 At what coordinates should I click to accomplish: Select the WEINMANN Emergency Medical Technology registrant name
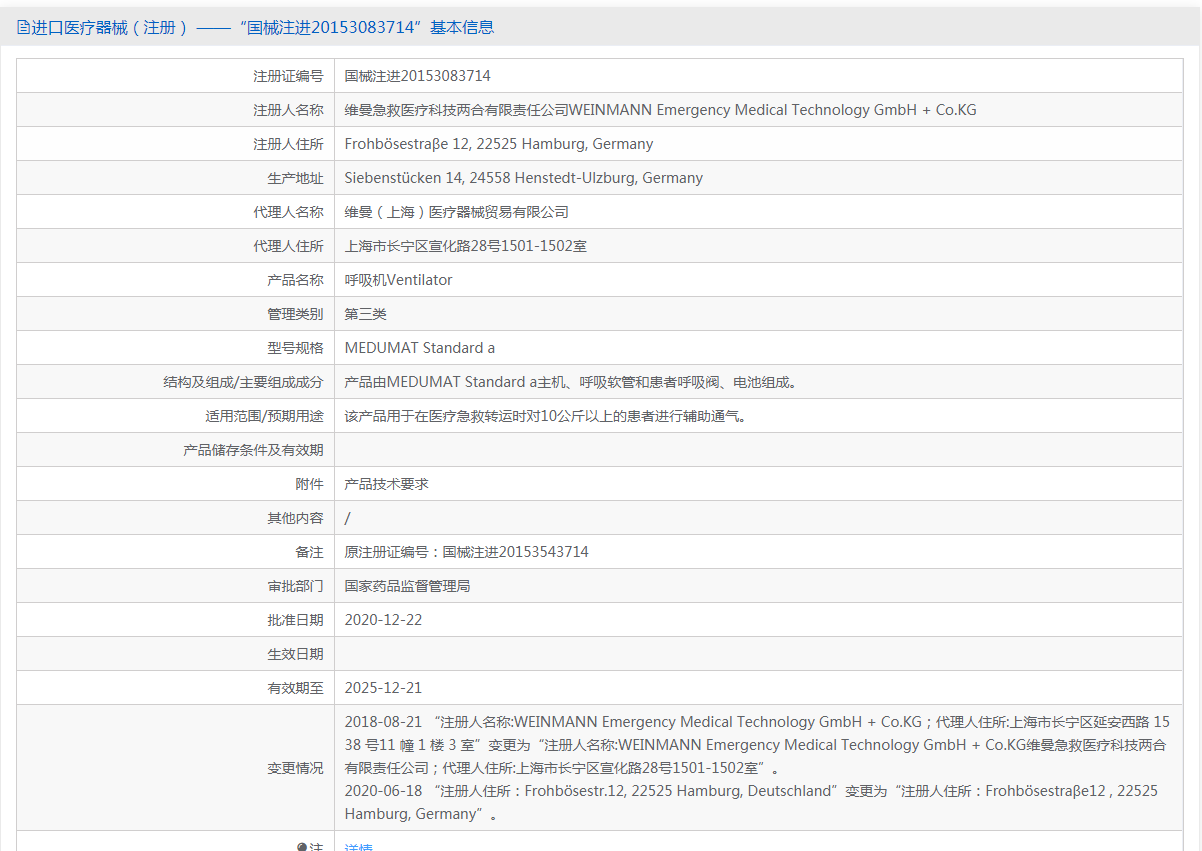tap(660, 110)
